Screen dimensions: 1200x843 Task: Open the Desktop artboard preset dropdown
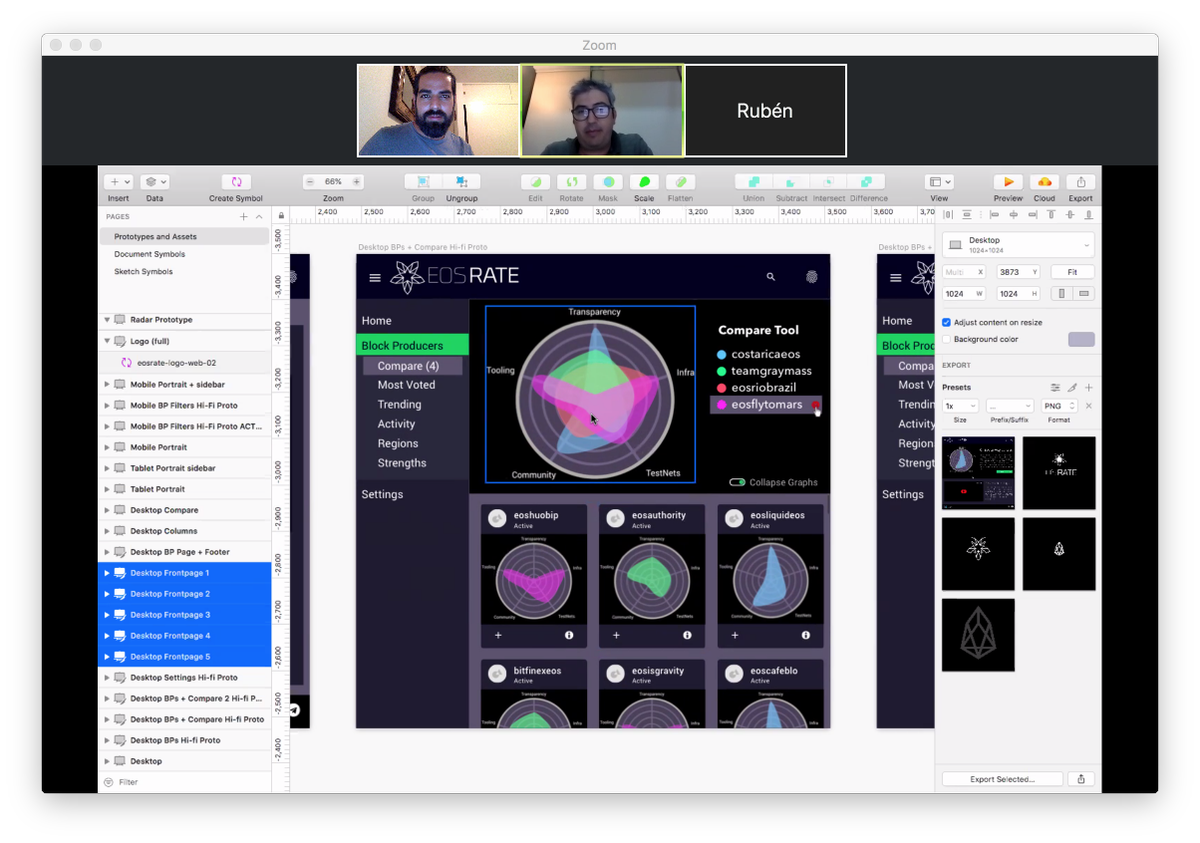pyautogui.click(x=1018, y=245)
